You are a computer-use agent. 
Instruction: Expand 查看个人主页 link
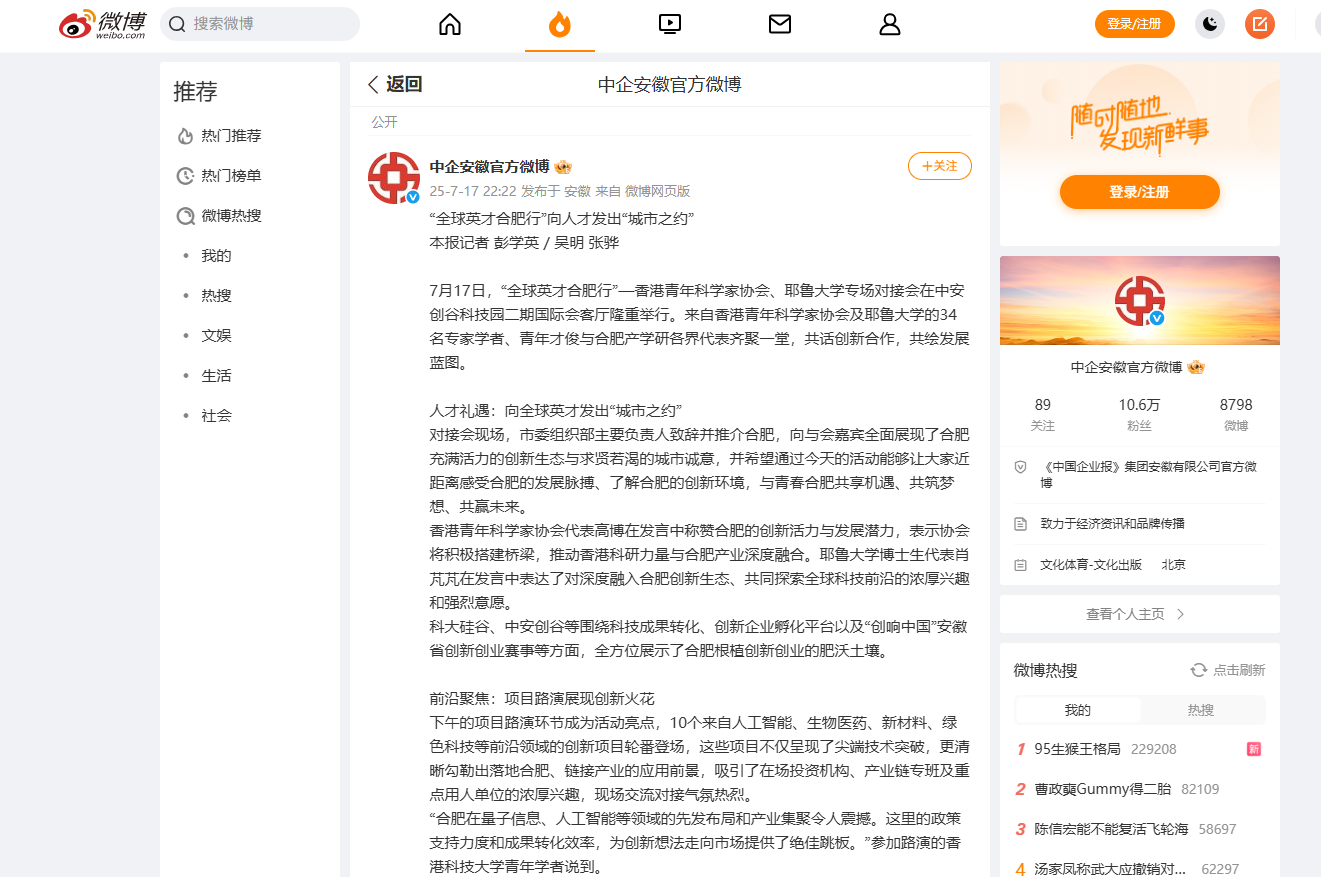tap(1140, 614)
